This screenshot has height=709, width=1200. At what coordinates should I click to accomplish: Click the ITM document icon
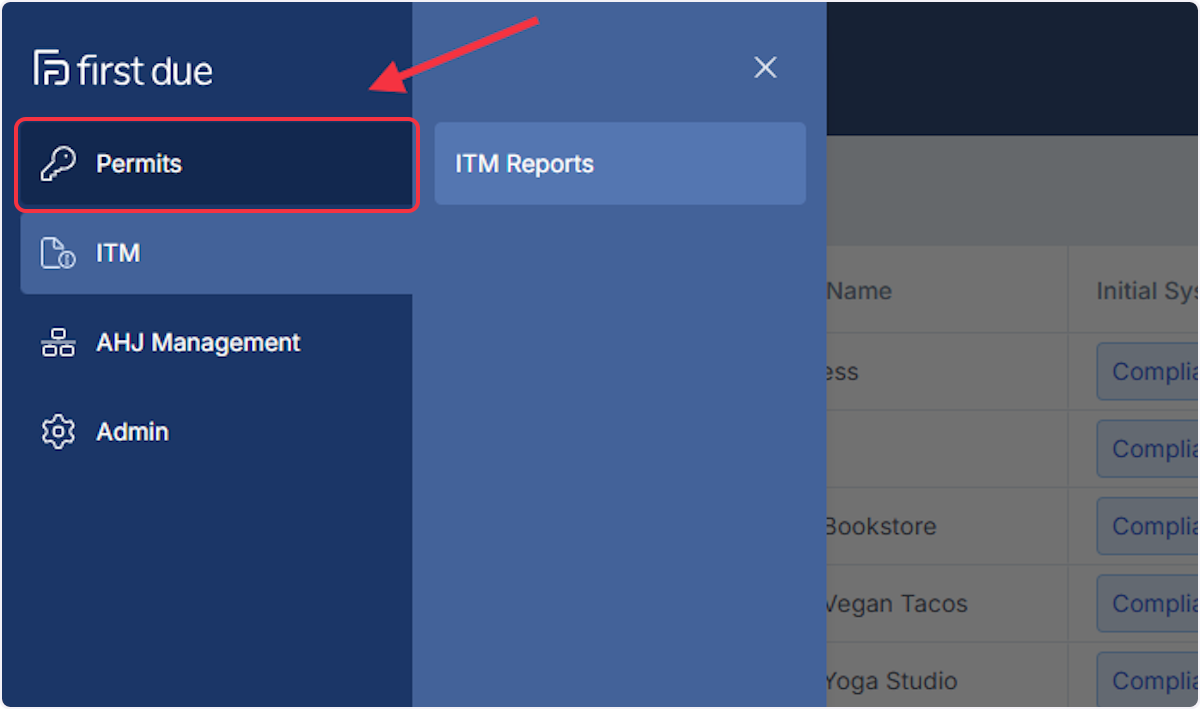tap(58, 253)
